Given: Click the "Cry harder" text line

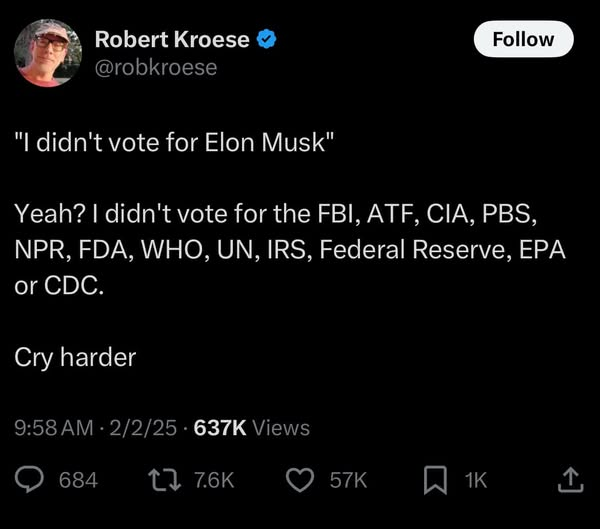Looking at the screenshot, I should click(75, 357).
